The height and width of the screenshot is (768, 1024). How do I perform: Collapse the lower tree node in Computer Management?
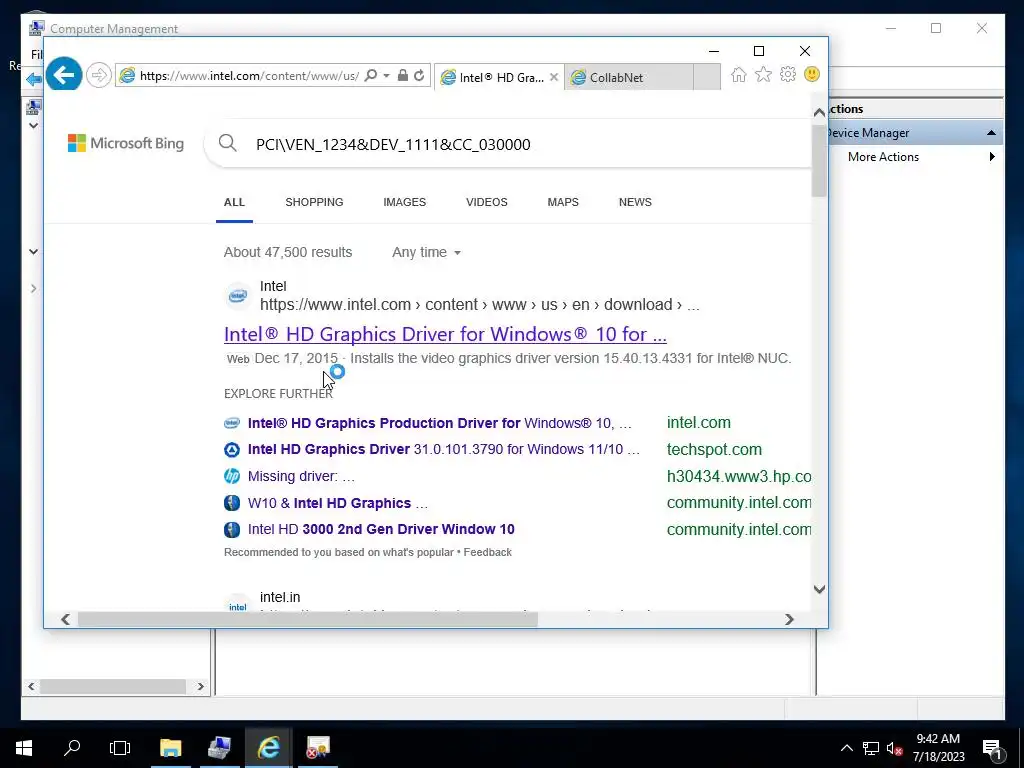pyautogui.click(x=33, y=251)
